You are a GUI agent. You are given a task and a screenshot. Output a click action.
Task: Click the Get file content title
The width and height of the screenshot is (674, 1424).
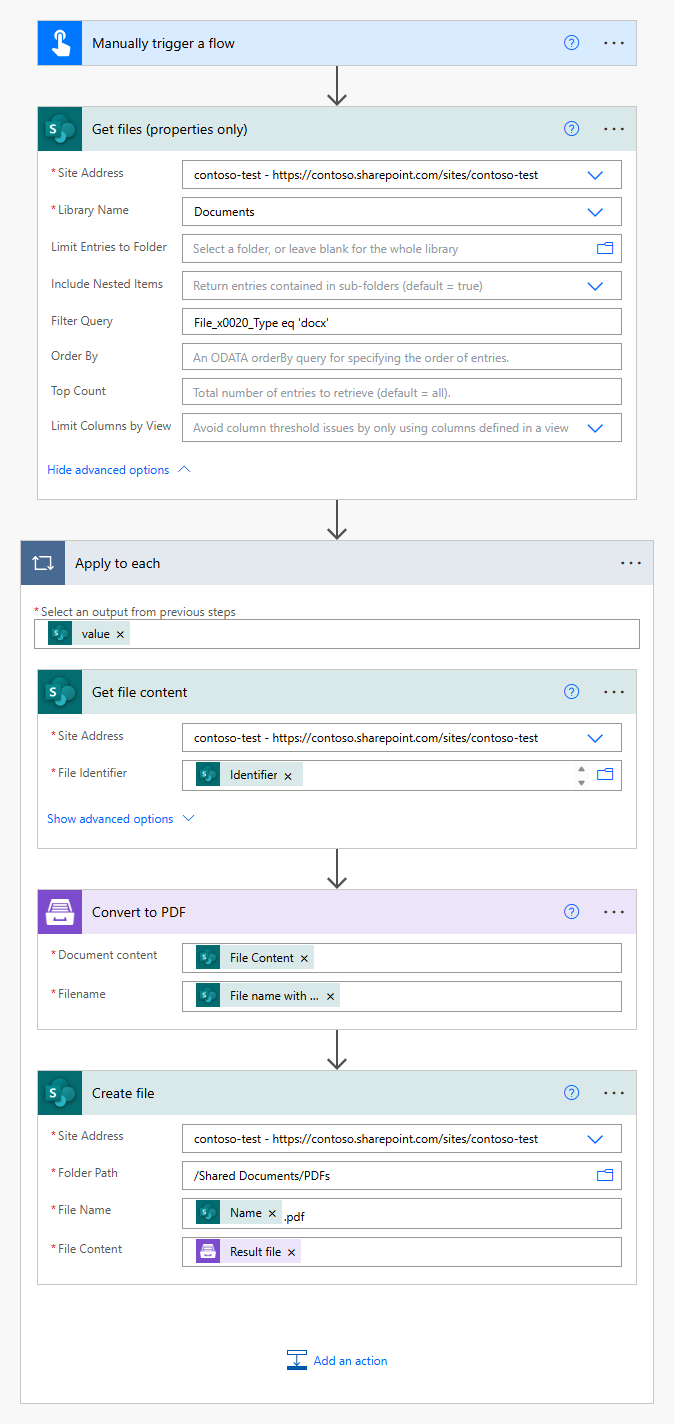pos(140,692)
